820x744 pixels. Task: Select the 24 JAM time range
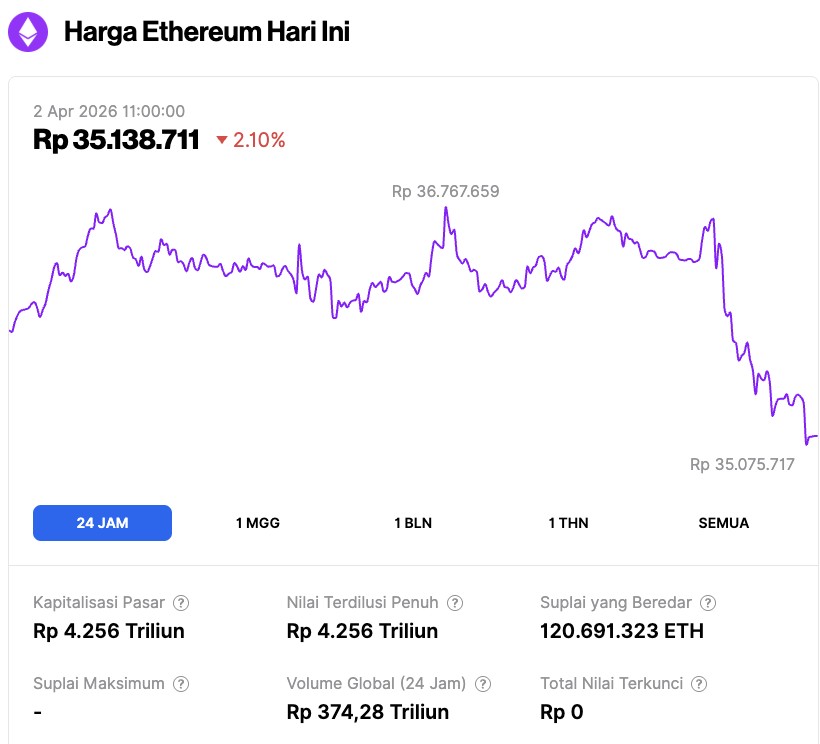pyautogui.click(x=102, y=523)
